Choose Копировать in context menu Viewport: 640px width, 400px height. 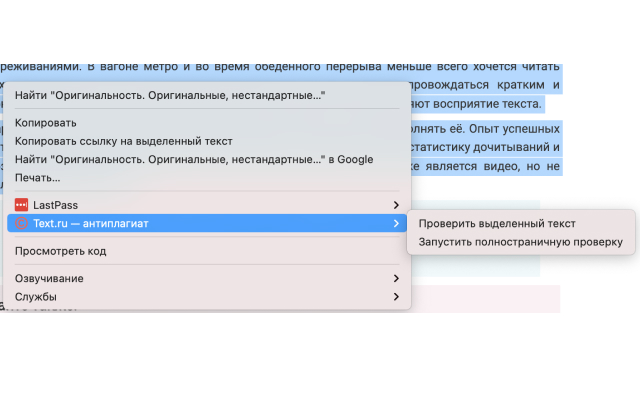[207, 123]
